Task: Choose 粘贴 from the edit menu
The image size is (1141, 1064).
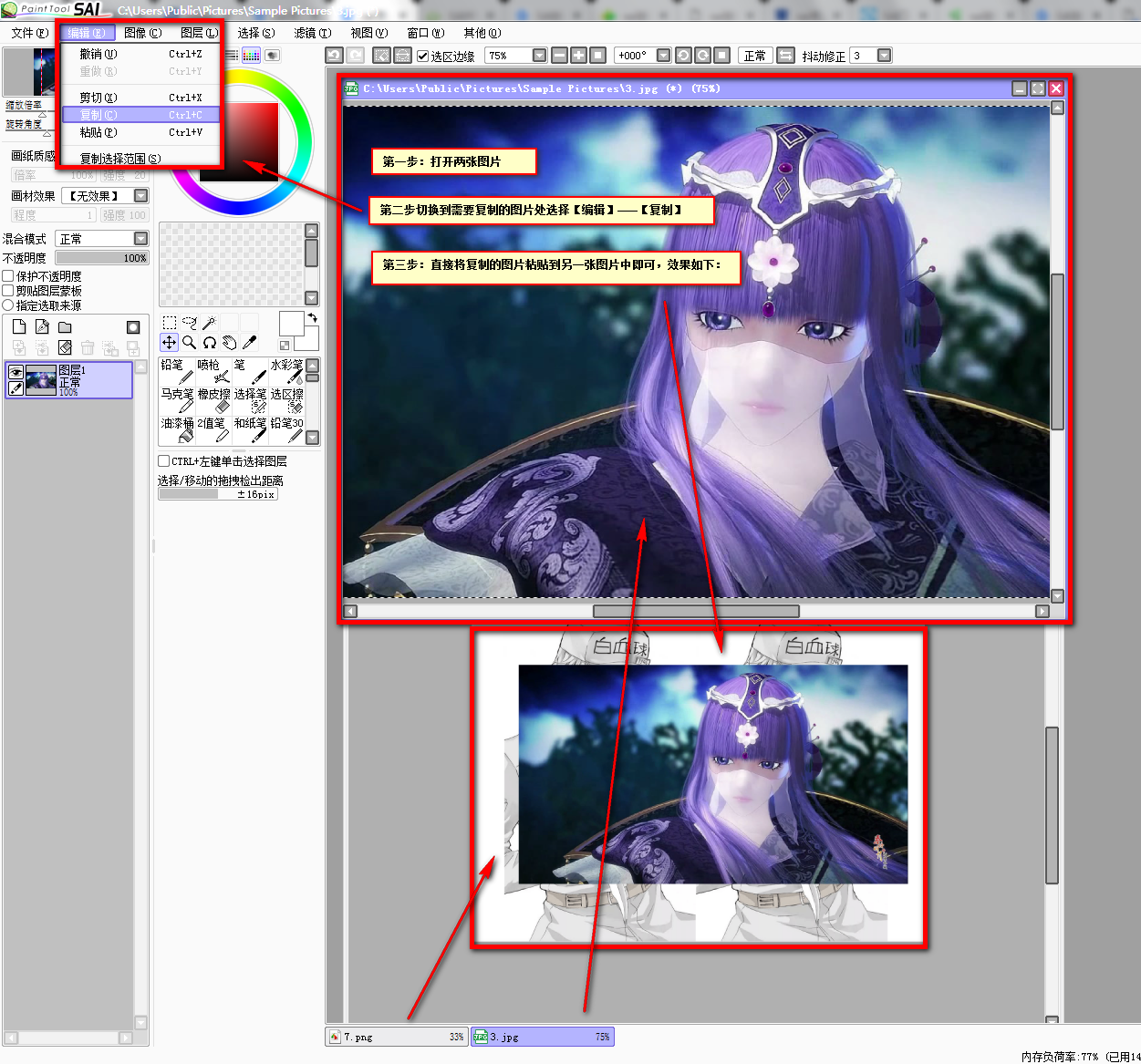Action: tap(99, 132)
